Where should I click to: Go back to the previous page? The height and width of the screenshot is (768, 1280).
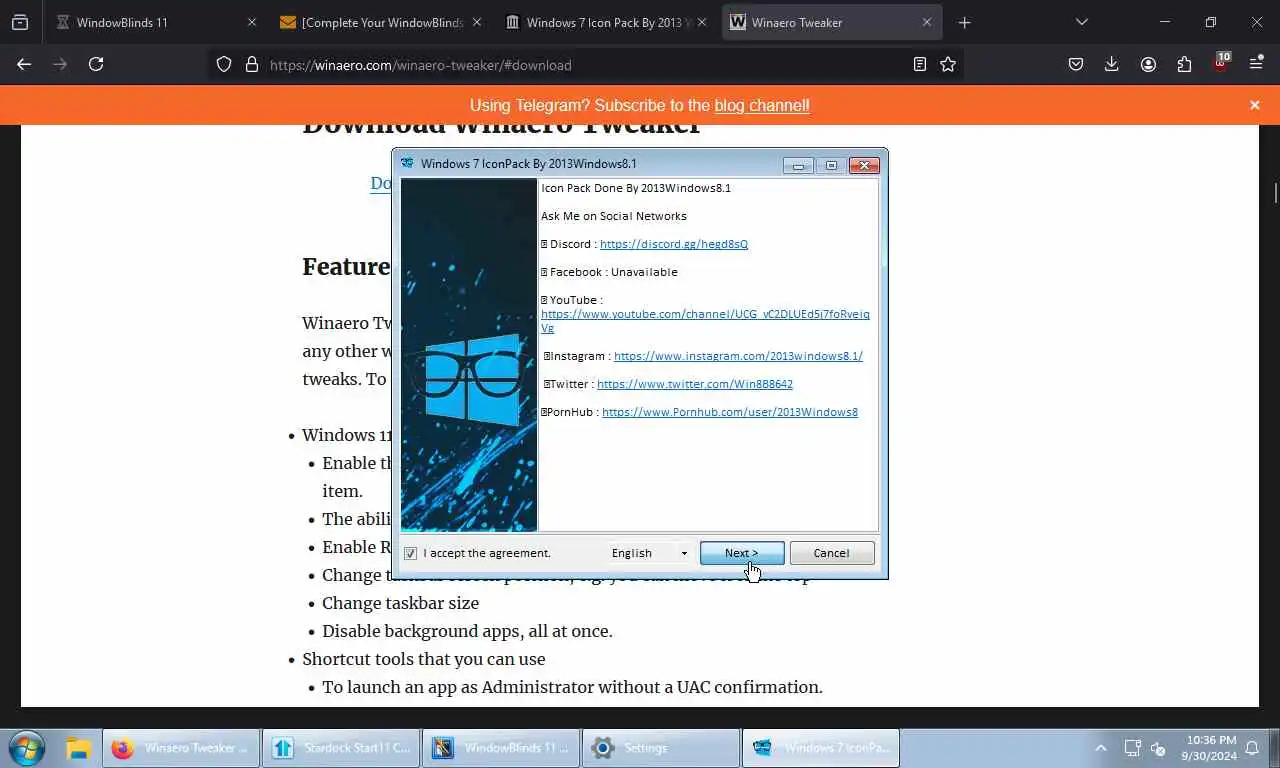click(24, 64)
